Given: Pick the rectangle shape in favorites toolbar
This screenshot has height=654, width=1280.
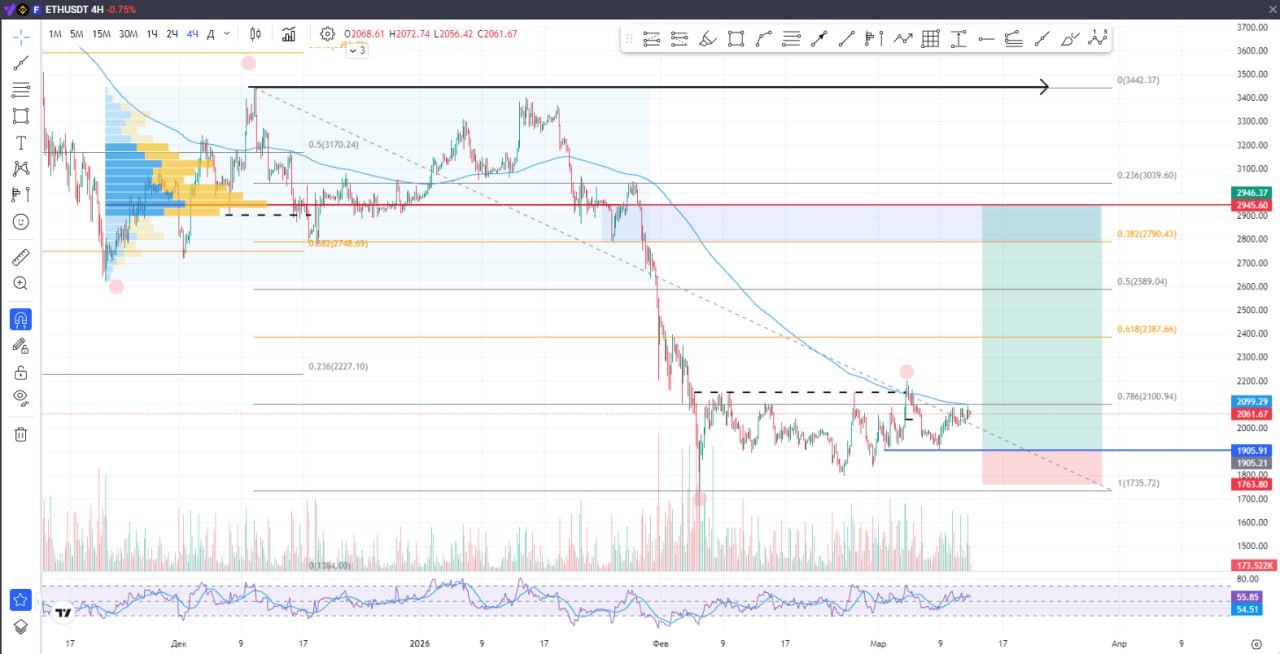Looking at the screenshot, I should coord(736,39).
